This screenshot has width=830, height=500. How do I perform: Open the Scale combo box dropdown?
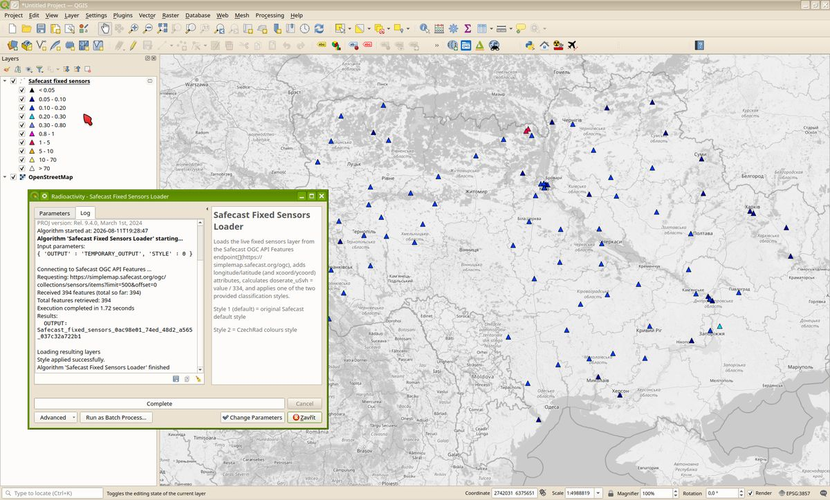coord(598,493)
